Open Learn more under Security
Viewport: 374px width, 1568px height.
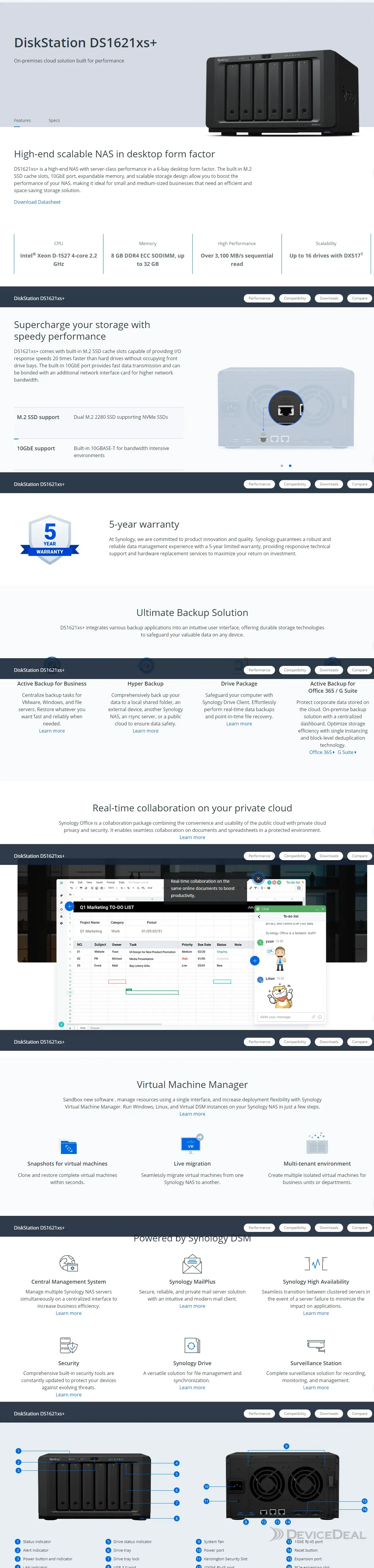pos(69,1395)
